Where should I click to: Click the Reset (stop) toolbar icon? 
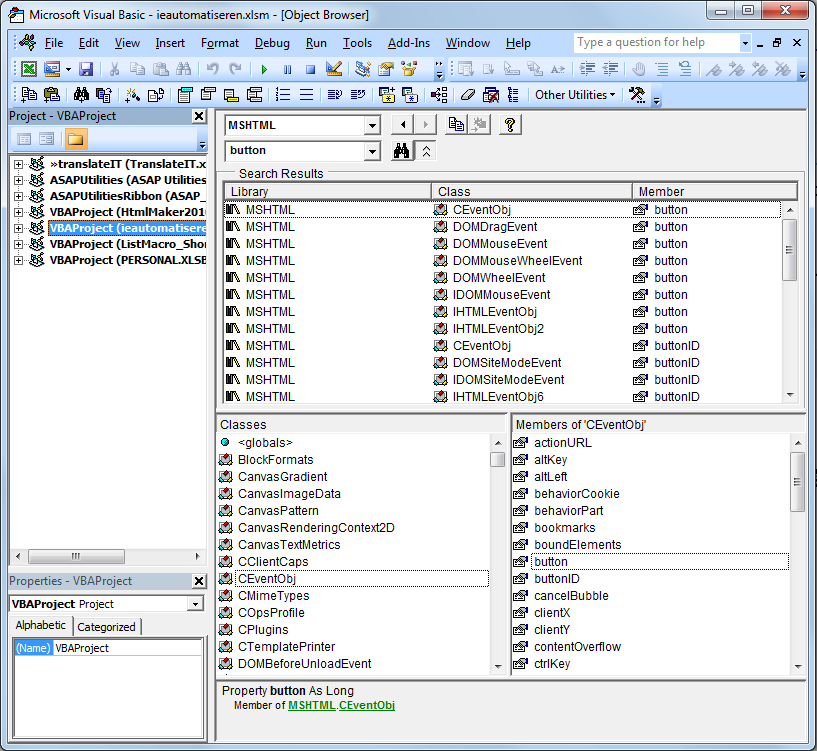tap(311, 69)
